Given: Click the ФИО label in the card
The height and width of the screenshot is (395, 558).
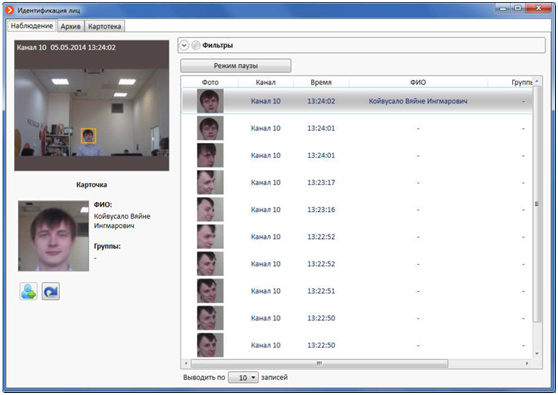Looking at the screenshot, I should 103,205.
